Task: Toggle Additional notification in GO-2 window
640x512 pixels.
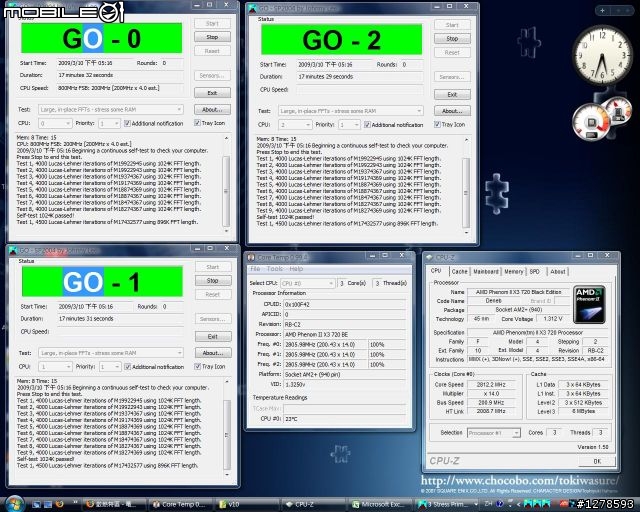Action: coord(393,125)
